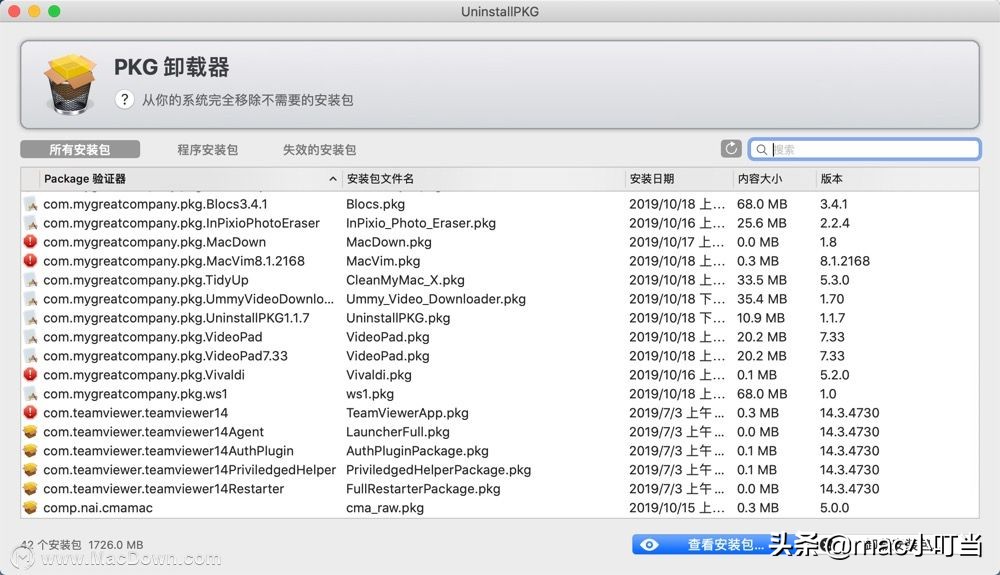Click package box icon for teamviewer14AuthPlugin
Screen dimensions: 1000x575
tap(30, 451)
